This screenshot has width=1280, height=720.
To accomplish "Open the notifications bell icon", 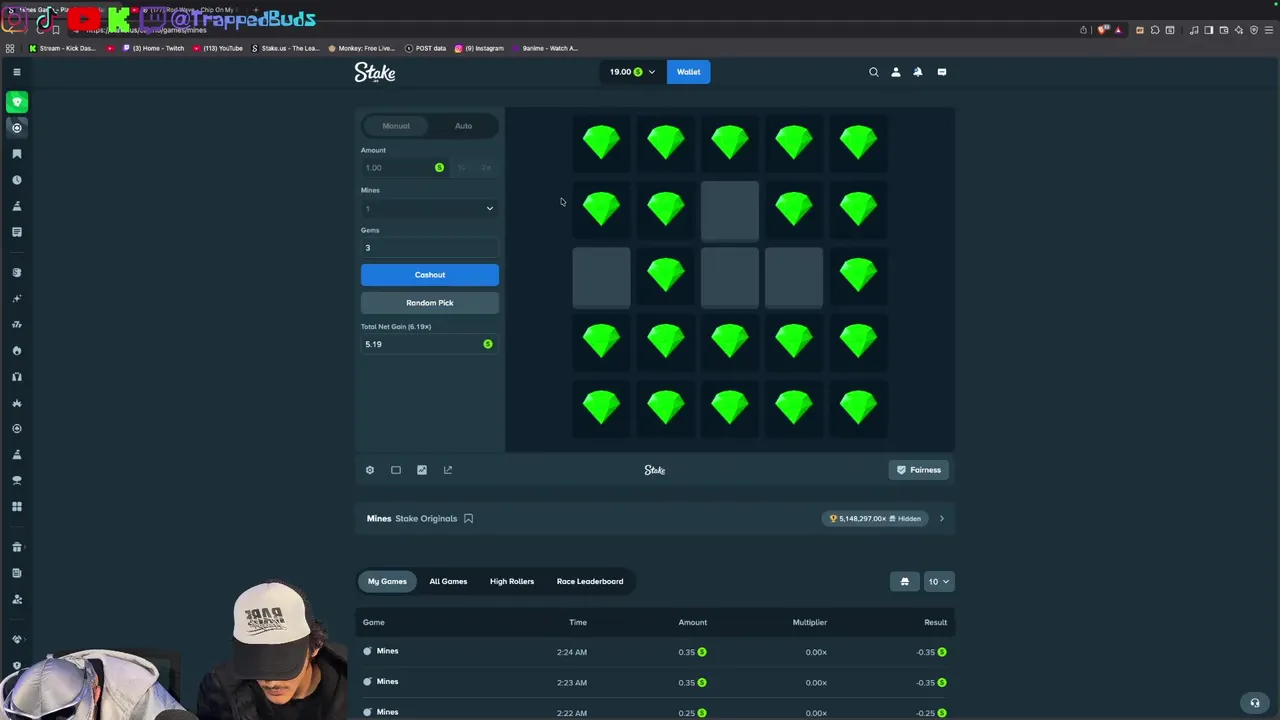I will coord(918,72).
